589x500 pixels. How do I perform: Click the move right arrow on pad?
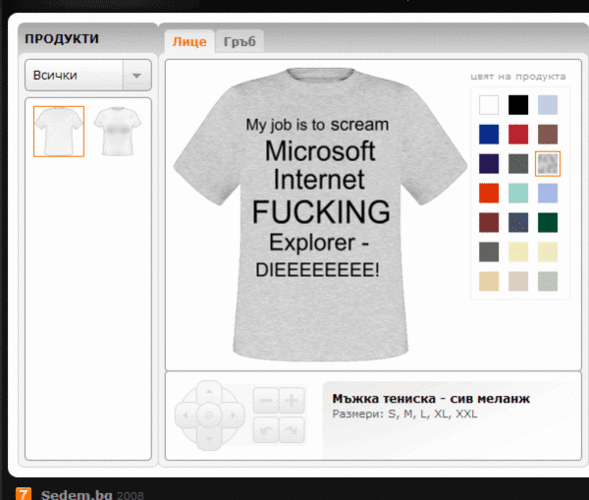(x=233, y=415)
